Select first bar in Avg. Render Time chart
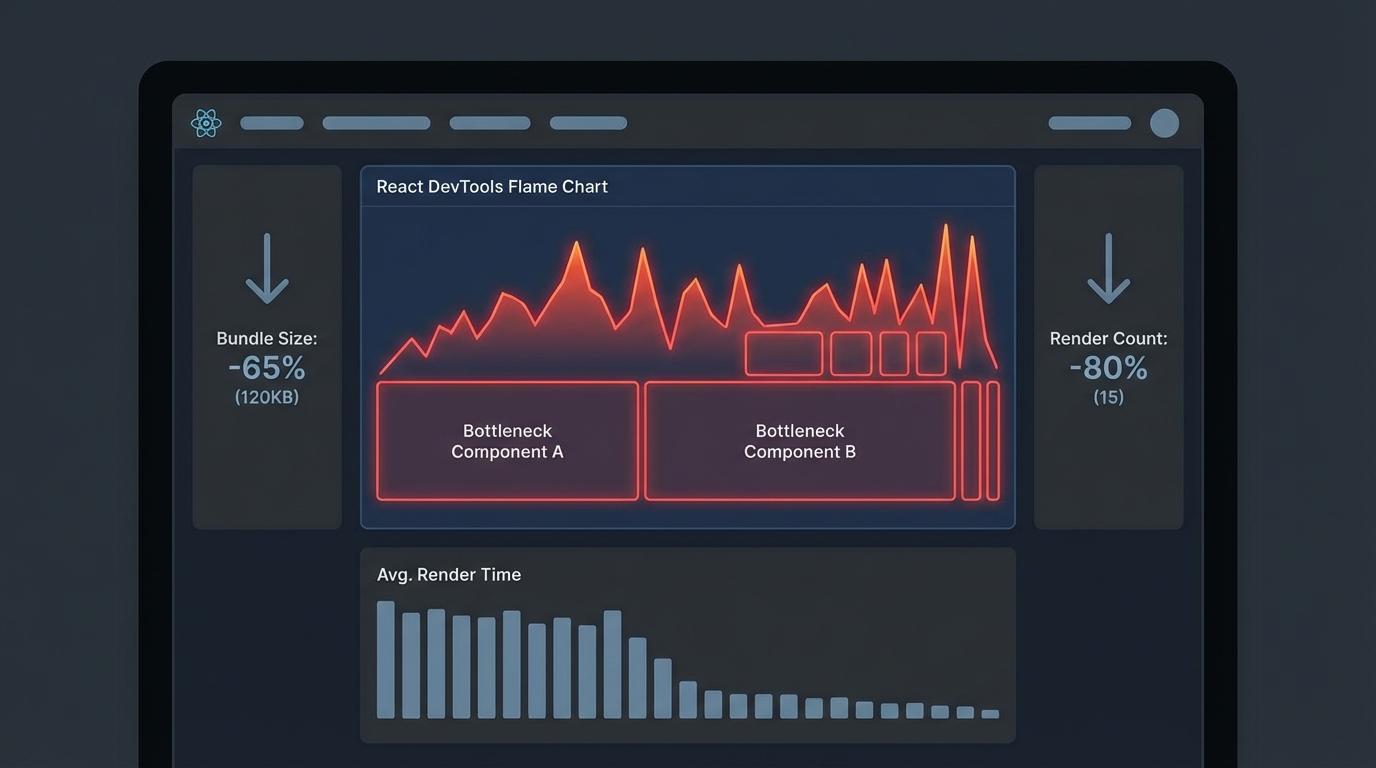This screenshot has height=768, width=1376. tap(385, 660)
